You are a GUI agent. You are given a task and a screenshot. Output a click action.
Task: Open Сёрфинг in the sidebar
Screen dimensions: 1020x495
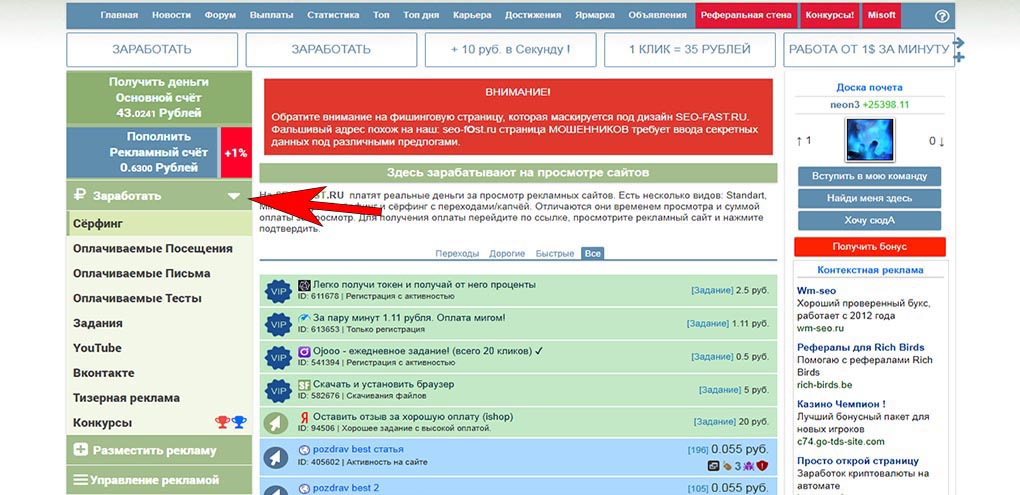click(x=159, y=224)
